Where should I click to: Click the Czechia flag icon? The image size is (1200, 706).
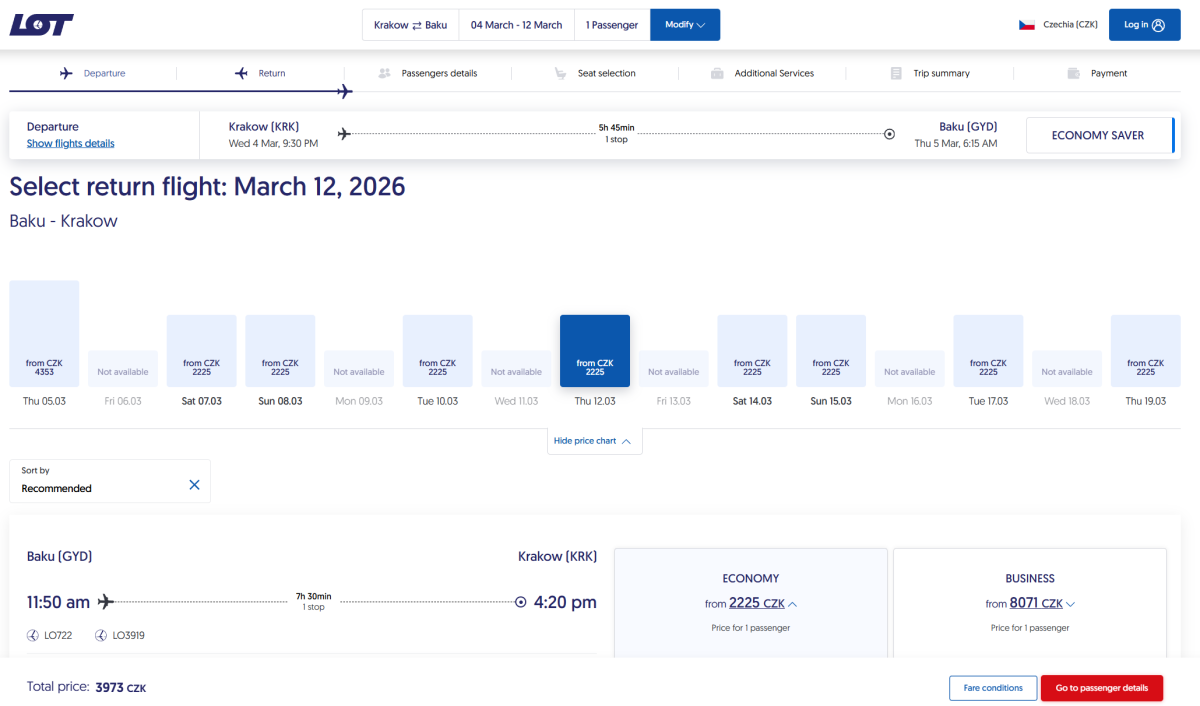(x=1026, y=25)
